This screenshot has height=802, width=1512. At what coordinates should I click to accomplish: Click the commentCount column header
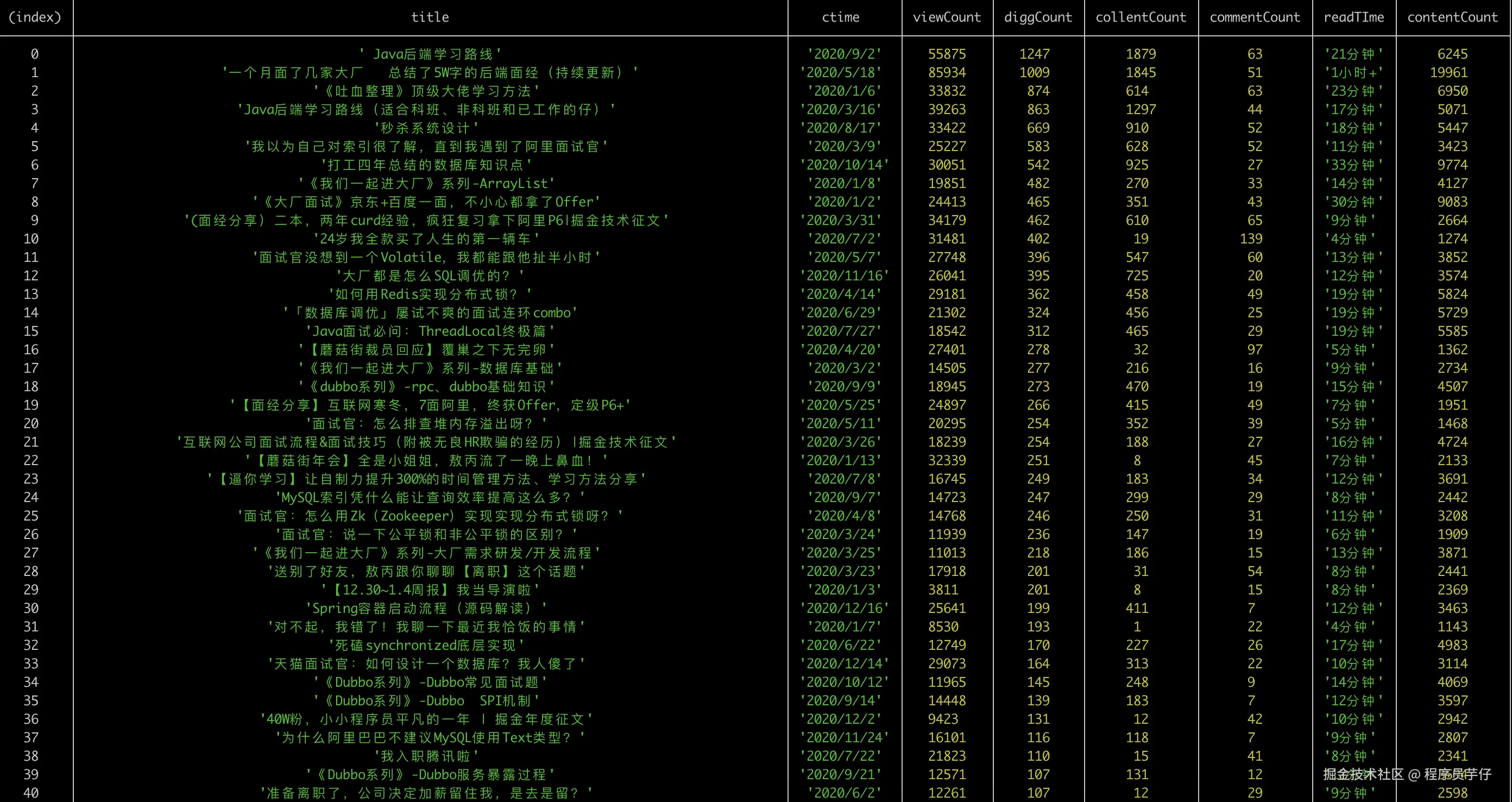pos(1255,17)
